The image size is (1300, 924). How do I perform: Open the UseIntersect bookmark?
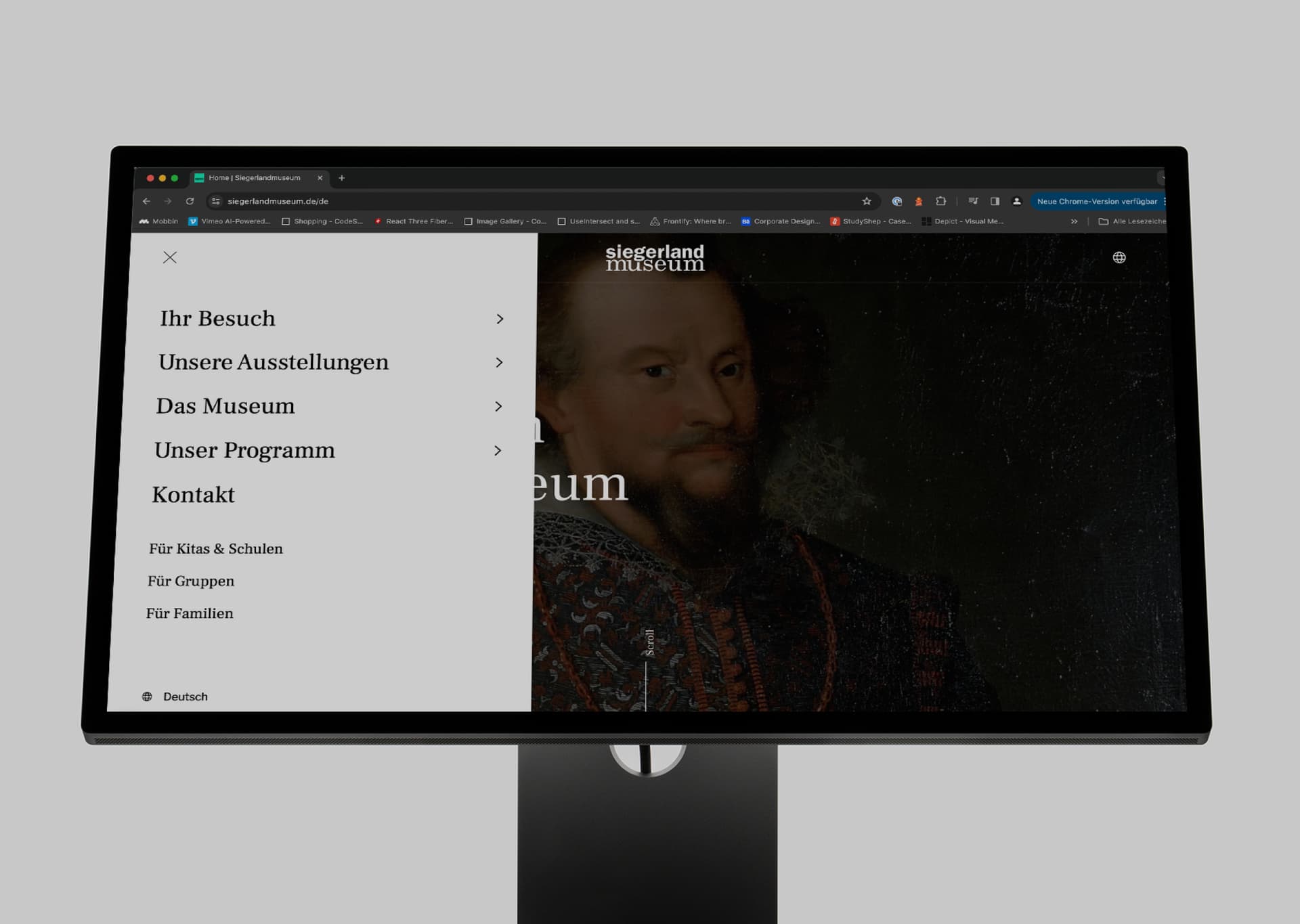point(599,221)
